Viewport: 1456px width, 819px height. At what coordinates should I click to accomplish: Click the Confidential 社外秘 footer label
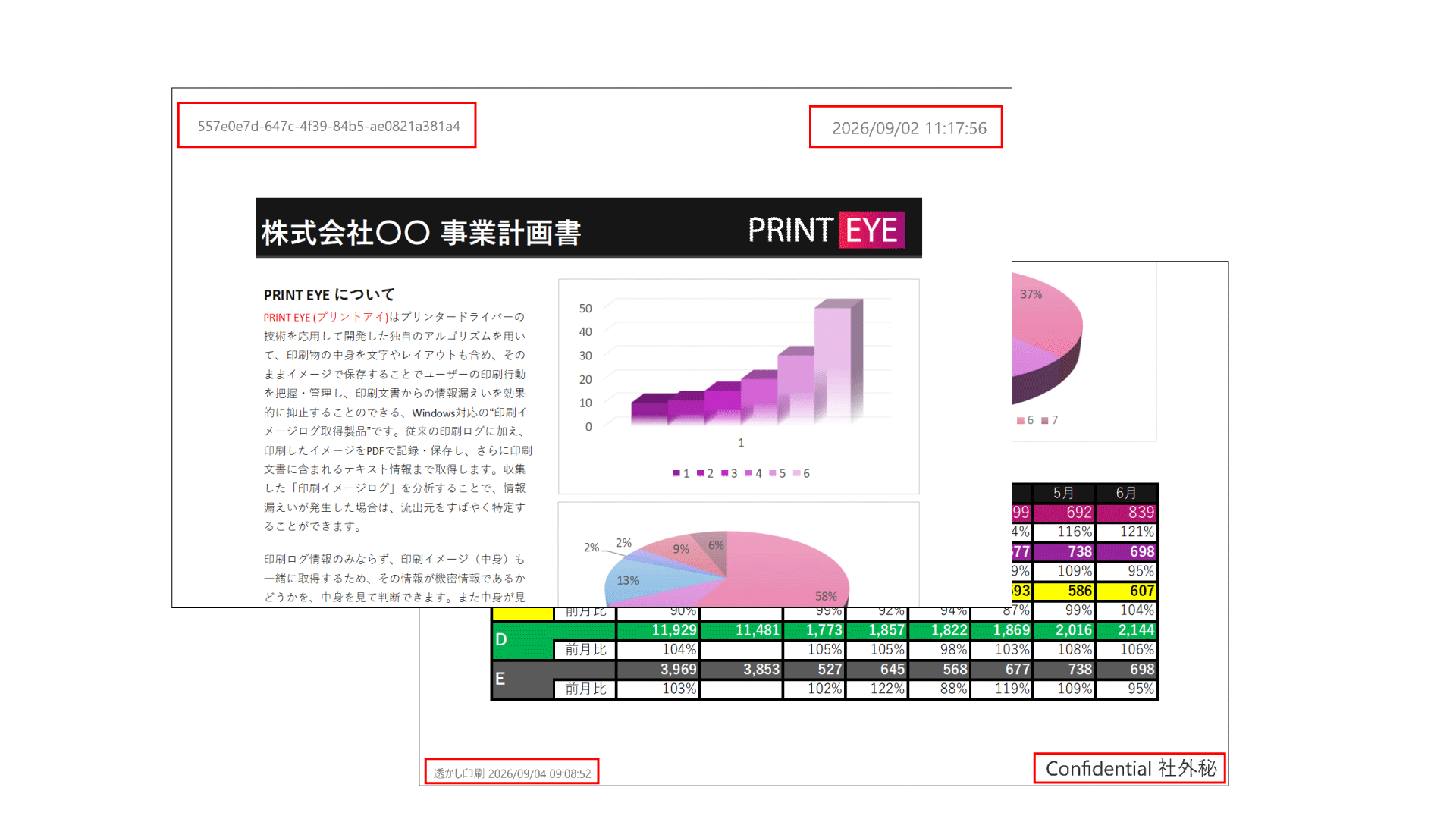point(1131,768)
